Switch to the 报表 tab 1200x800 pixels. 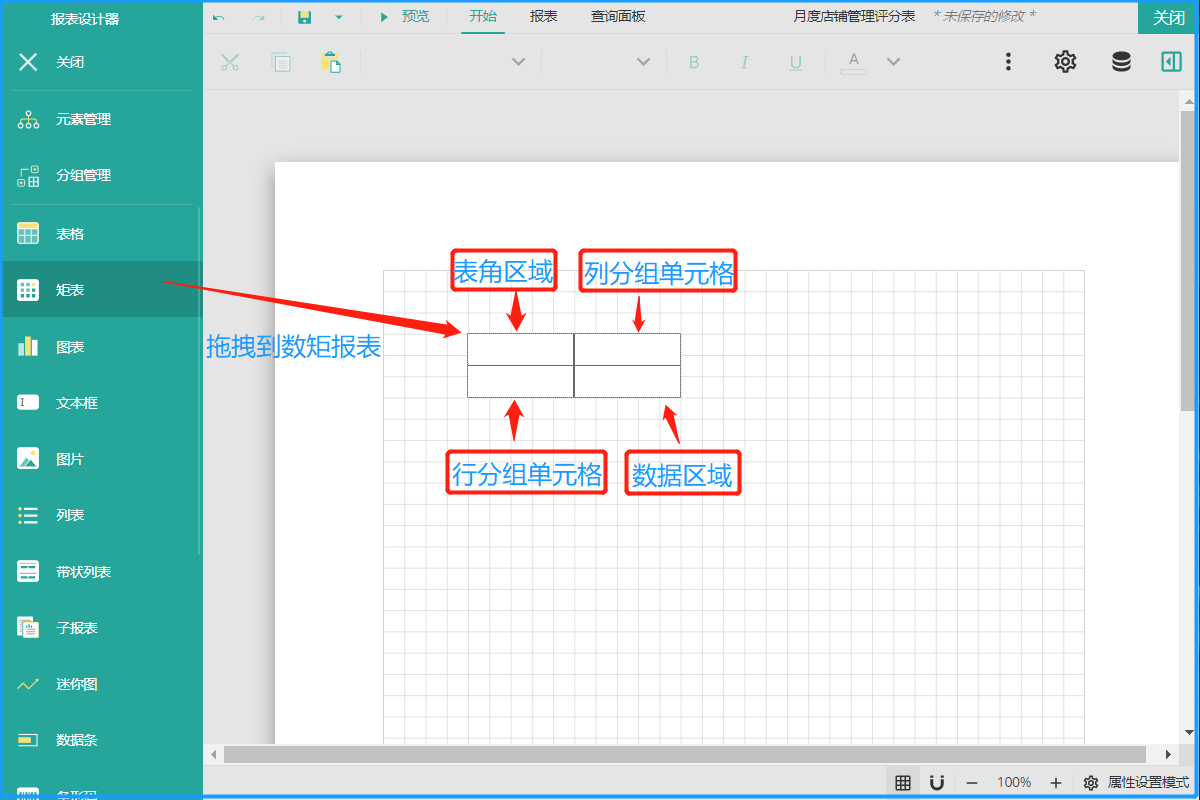544,17
